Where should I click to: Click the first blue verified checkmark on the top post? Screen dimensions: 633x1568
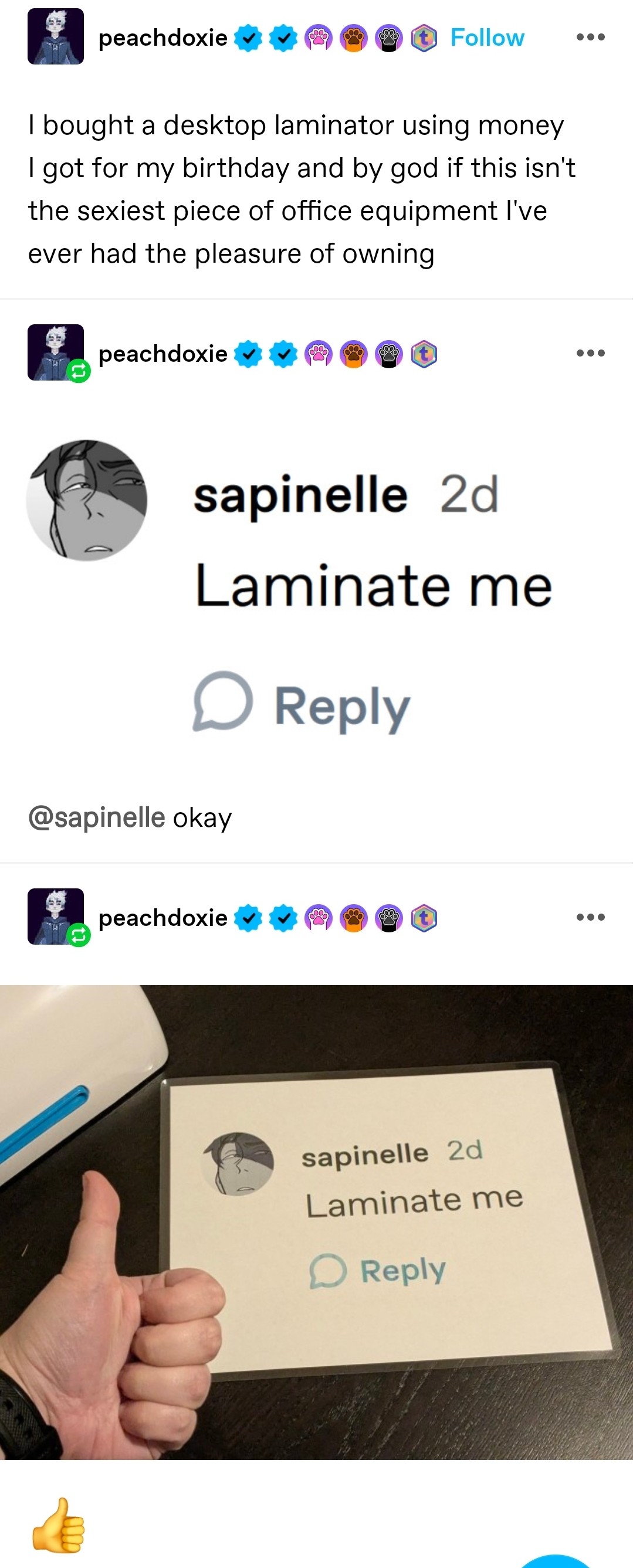248,38
